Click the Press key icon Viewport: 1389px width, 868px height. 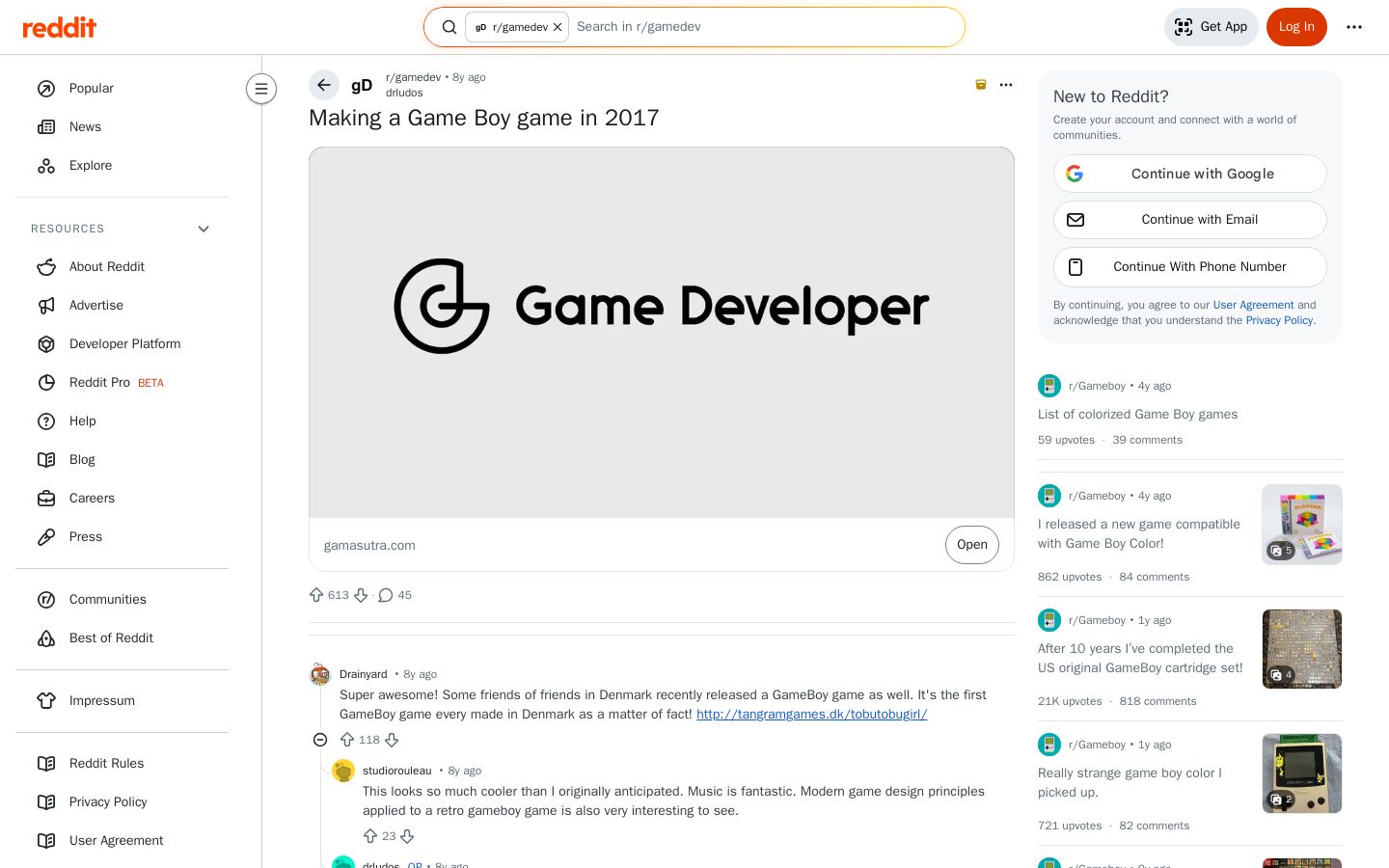[x=46, y=537]
